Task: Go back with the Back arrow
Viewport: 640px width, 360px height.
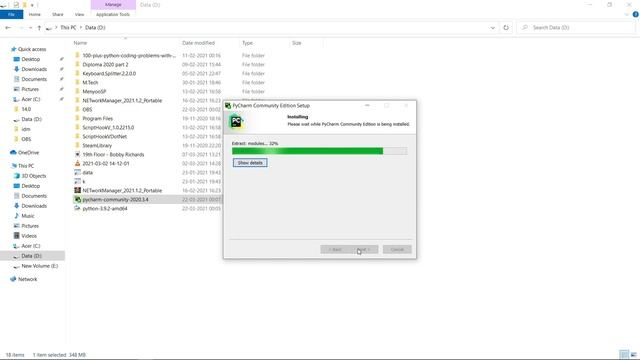Action: tap(8, 27)
